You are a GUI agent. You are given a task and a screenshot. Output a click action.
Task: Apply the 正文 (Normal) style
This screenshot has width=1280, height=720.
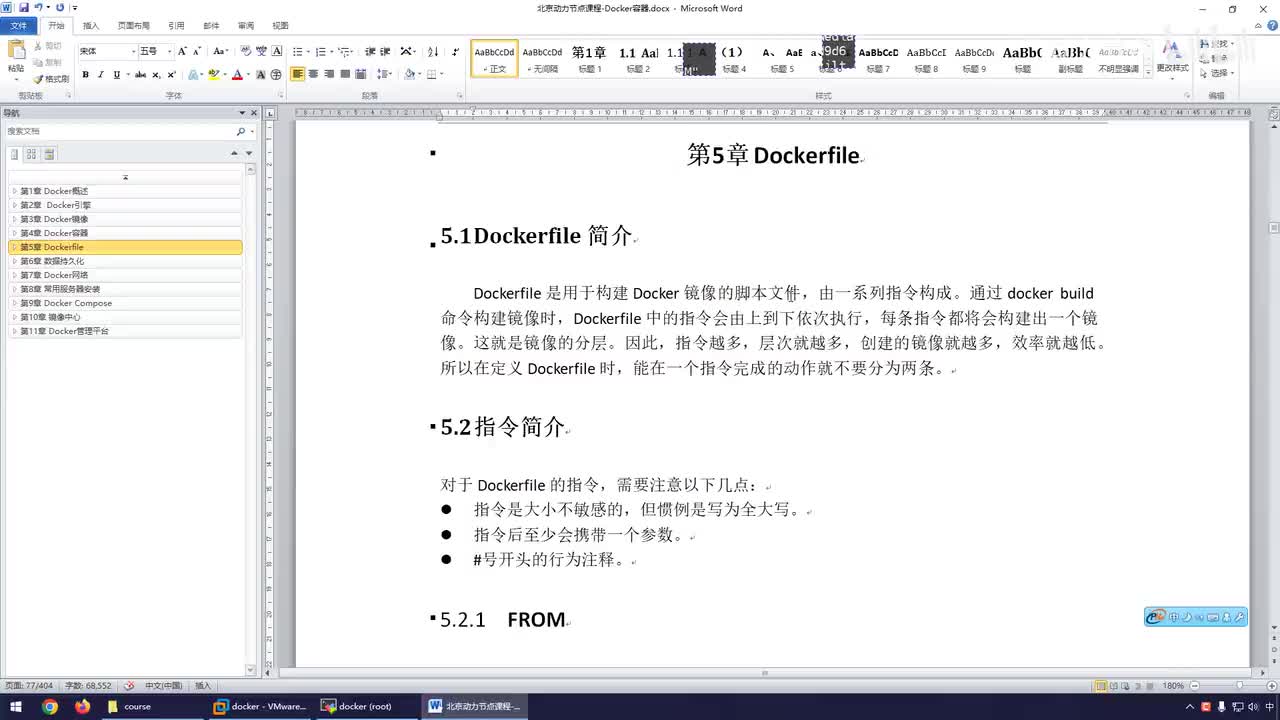(495, 59)
